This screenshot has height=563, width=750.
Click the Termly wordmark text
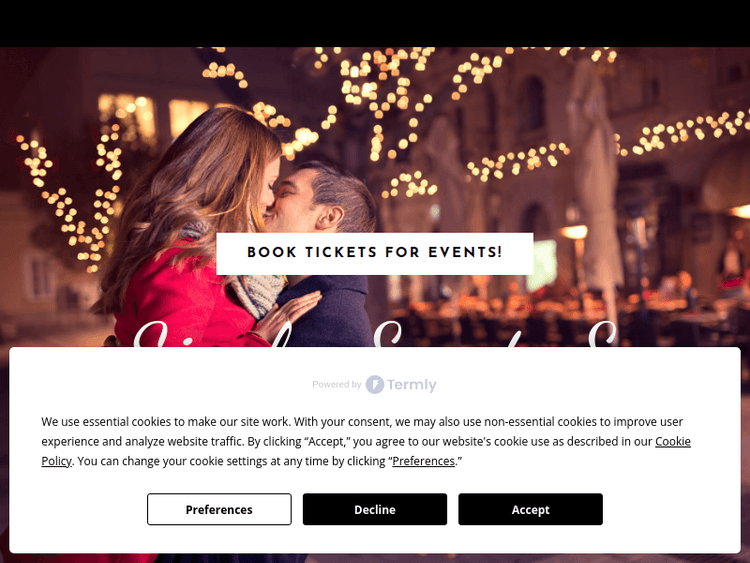(411, 385)
